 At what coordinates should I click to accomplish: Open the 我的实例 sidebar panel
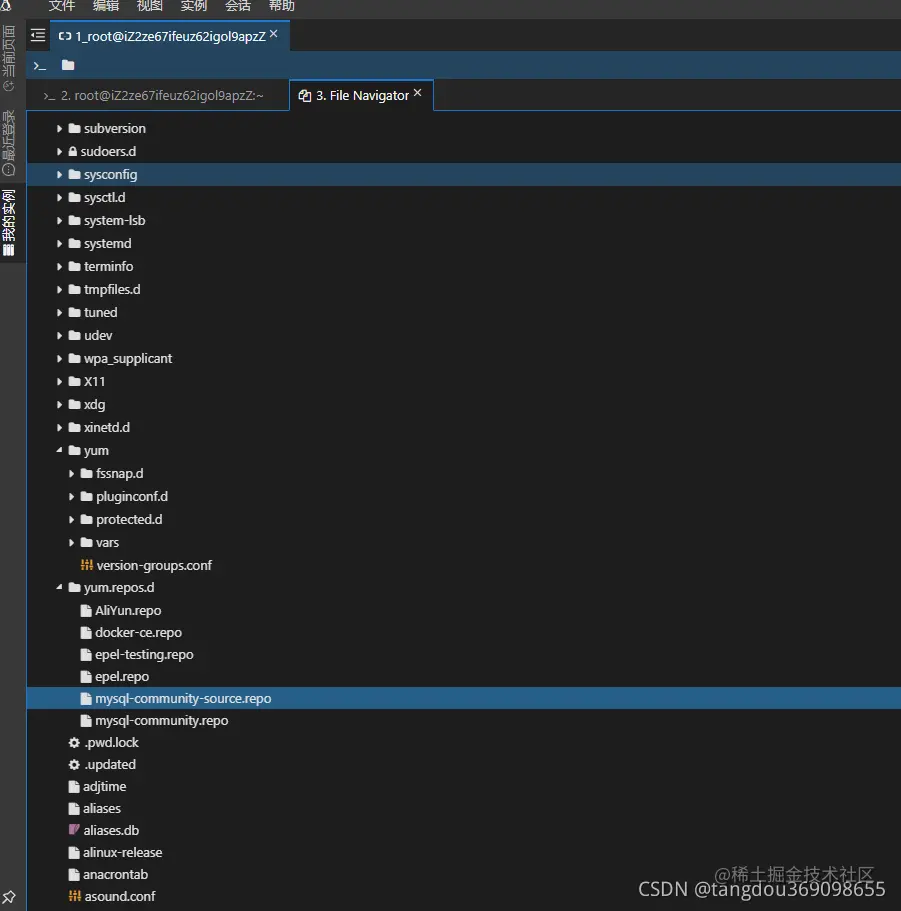click(x=9, y=223)
